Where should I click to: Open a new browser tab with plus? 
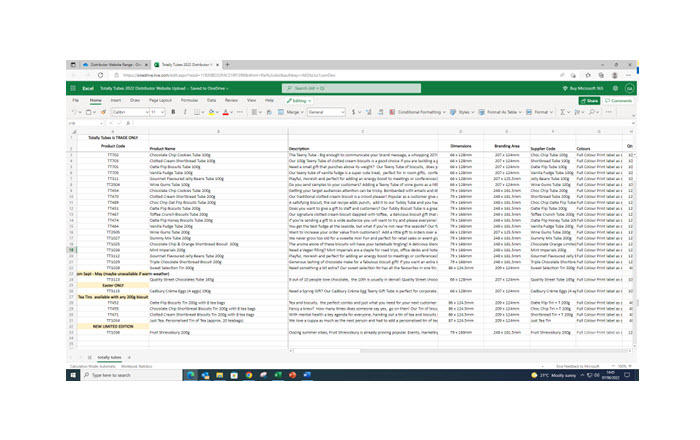click(227, 65)
